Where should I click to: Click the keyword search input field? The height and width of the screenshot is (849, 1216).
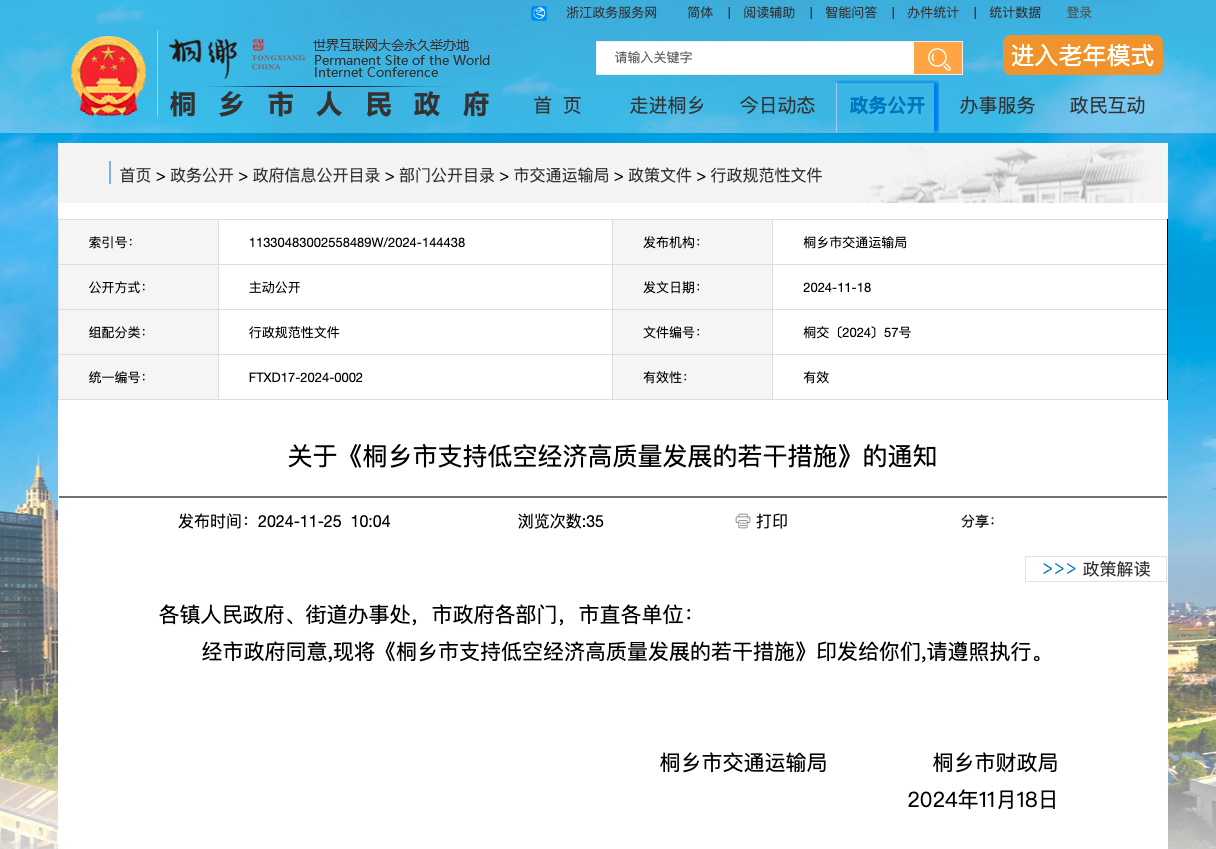click(x=754, y=58)
